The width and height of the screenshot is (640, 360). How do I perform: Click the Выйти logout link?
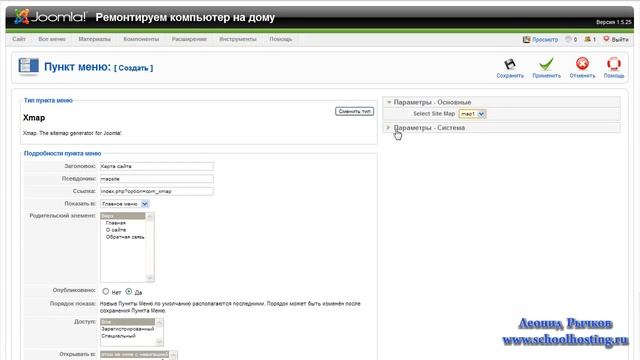(x=620, y=40)
